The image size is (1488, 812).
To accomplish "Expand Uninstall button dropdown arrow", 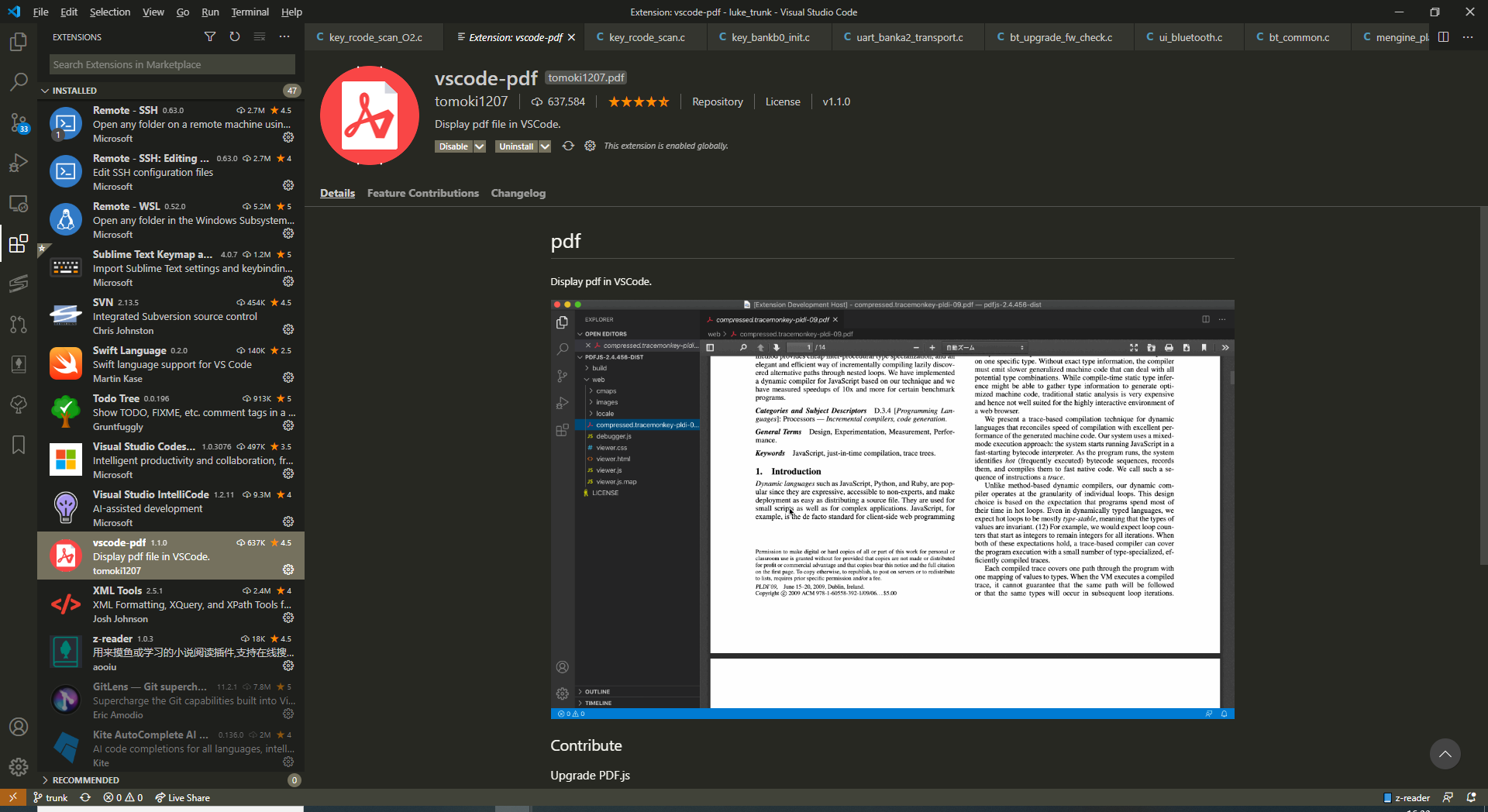I will click(x=545, y=146).
